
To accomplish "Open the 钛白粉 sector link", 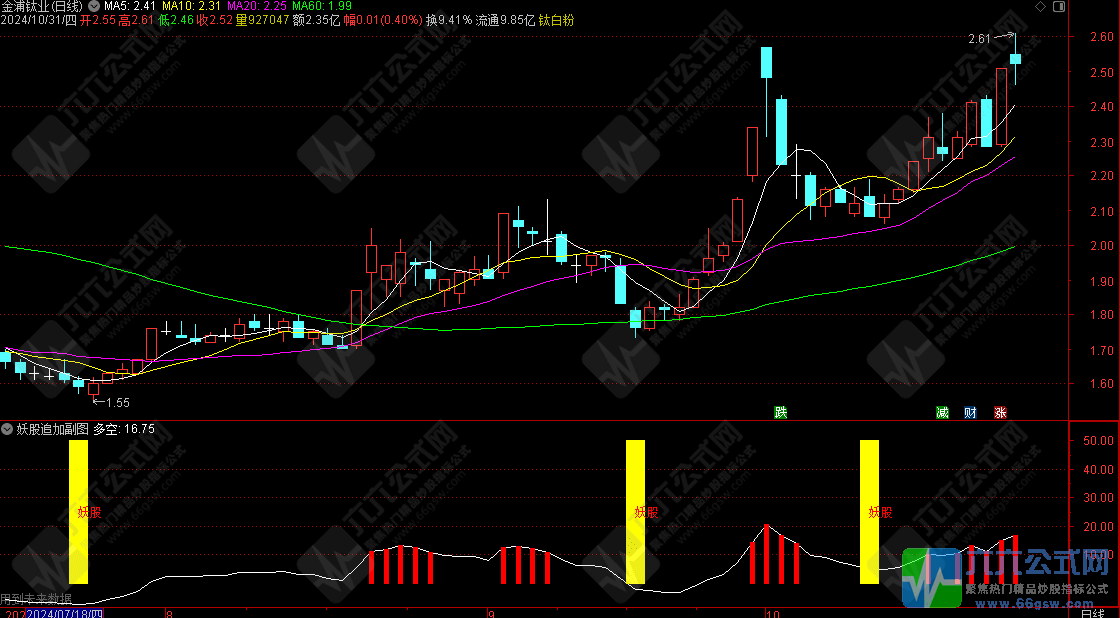I will (x=556, y=21).
